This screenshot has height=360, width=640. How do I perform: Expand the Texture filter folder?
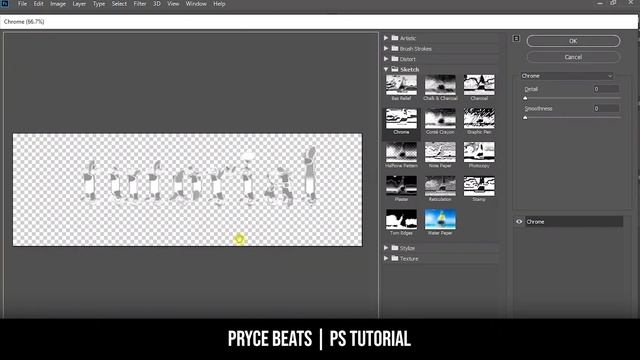[386, 258]
